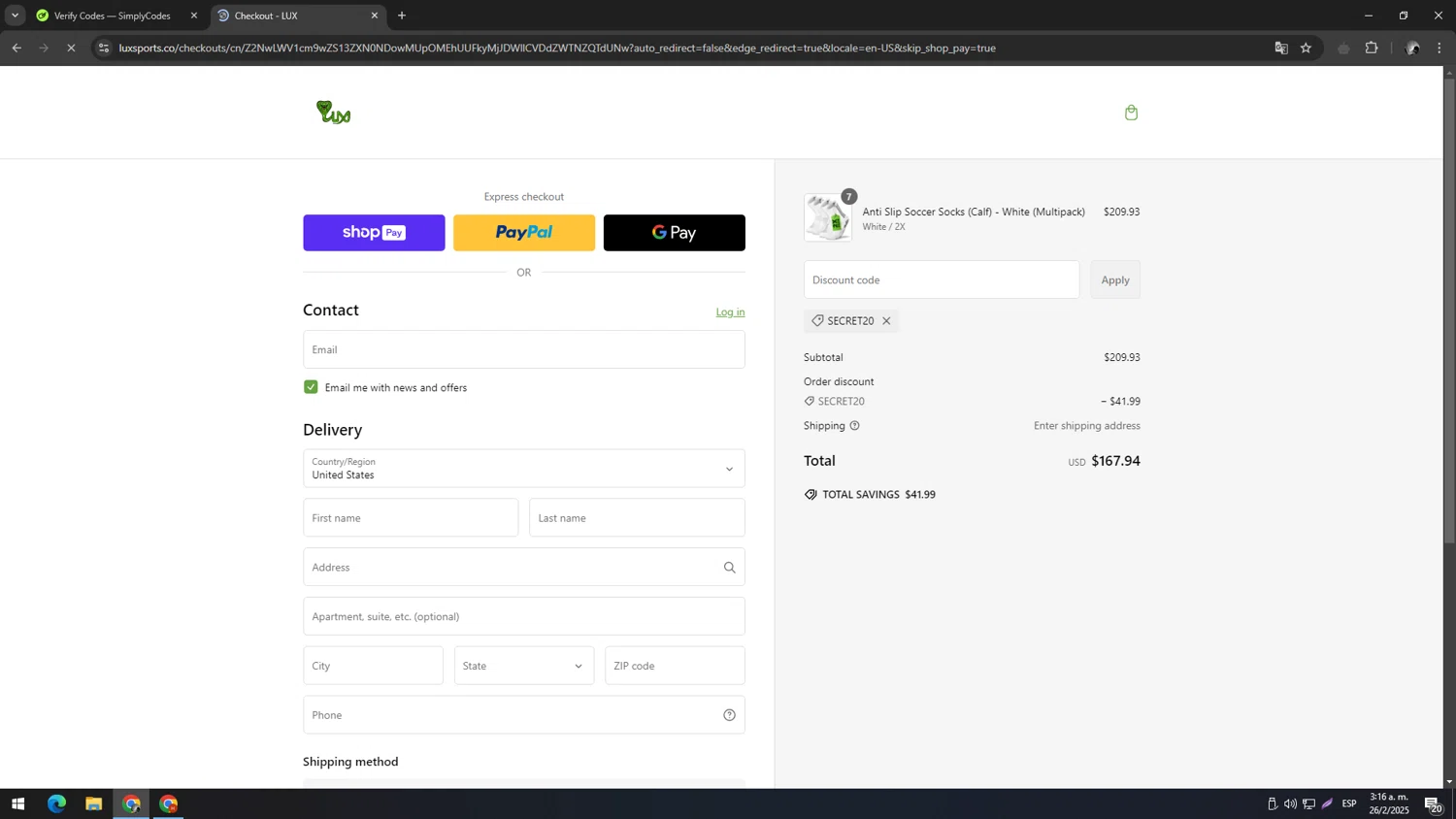The image size is (1456, 819).
Task: Click the Last name field
Action: (637, 518)
